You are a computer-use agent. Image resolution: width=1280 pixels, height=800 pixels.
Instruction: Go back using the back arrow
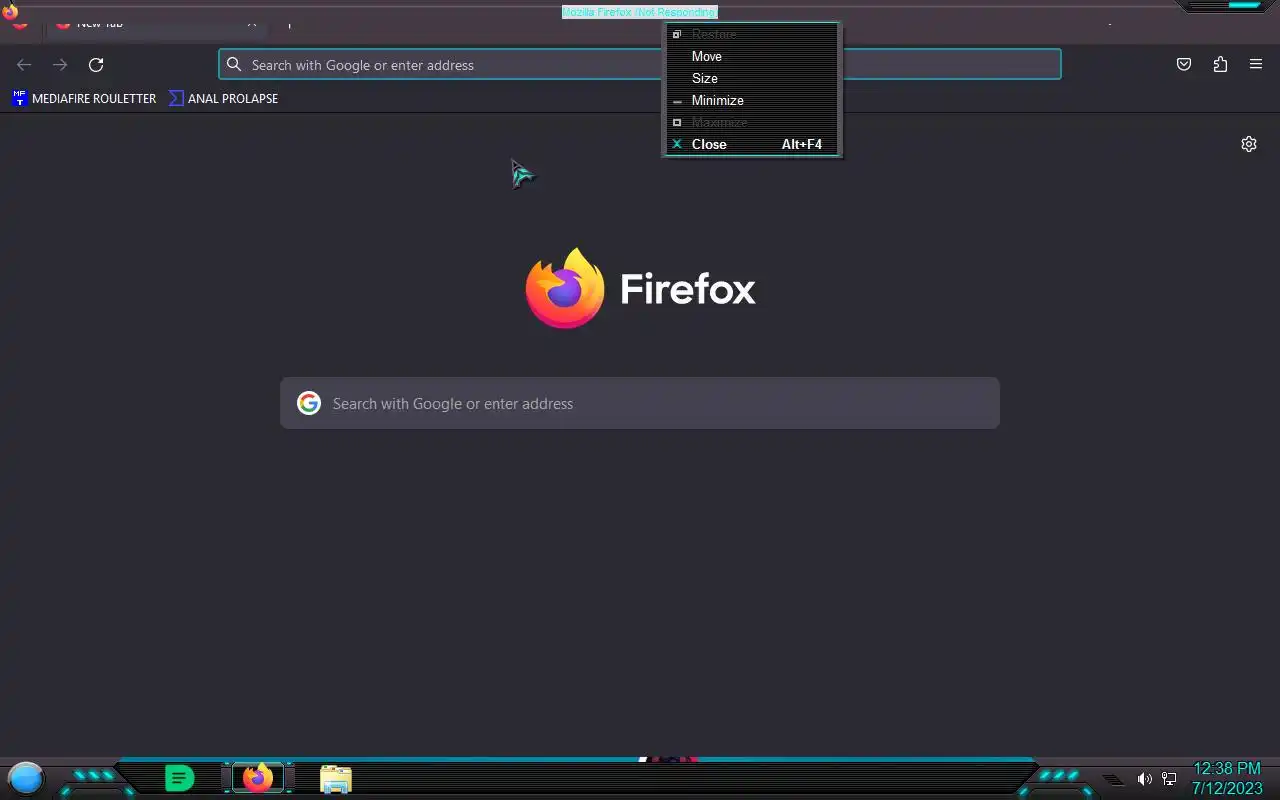[24, 65]
